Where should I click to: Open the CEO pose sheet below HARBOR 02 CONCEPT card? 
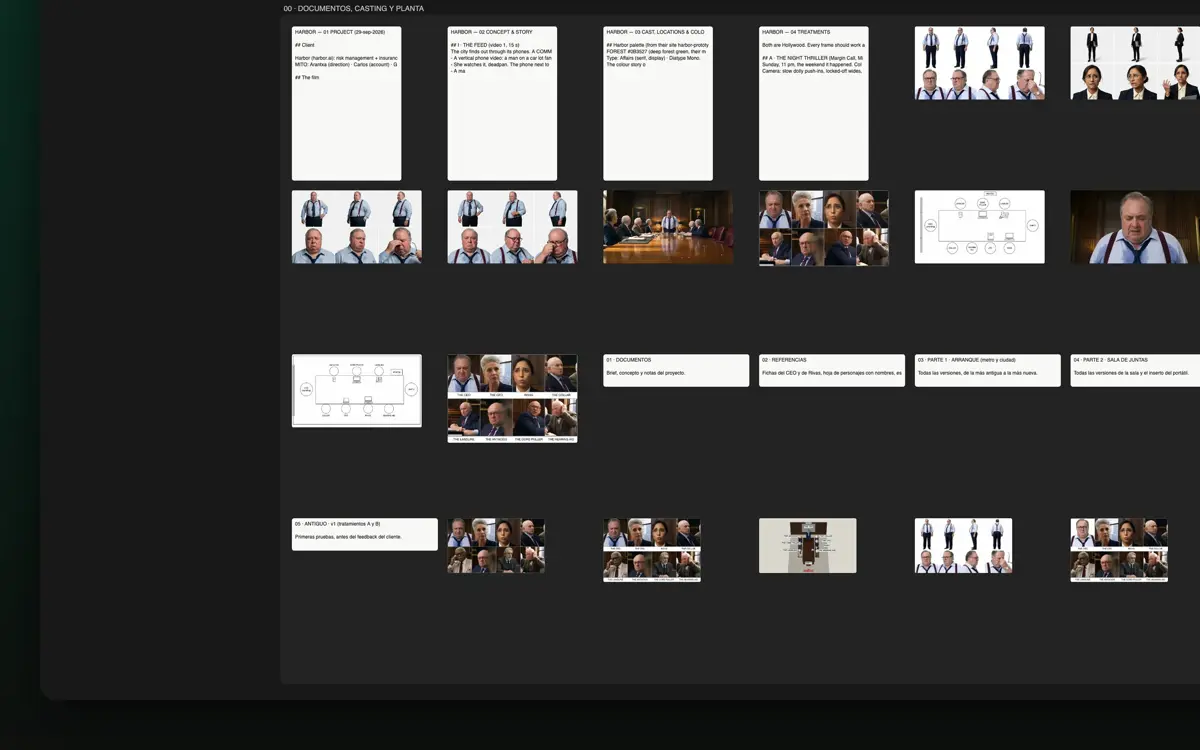[512, 227]
